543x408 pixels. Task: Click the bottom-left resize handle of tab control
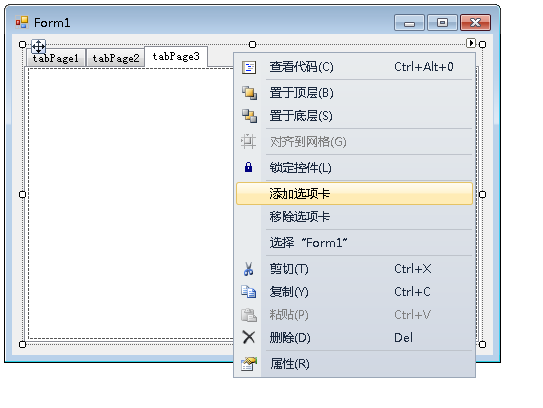tap(23, 344)
